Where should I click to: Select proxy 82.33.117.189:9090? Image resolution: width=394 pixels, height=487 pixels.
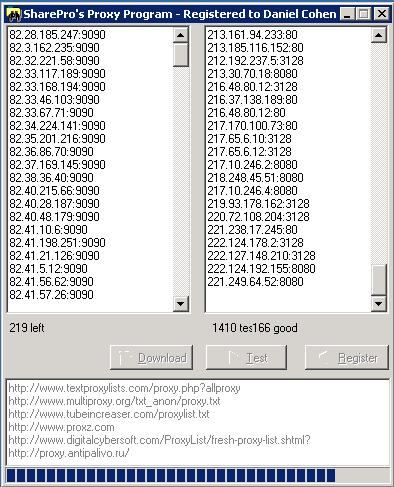coord(57,74)
